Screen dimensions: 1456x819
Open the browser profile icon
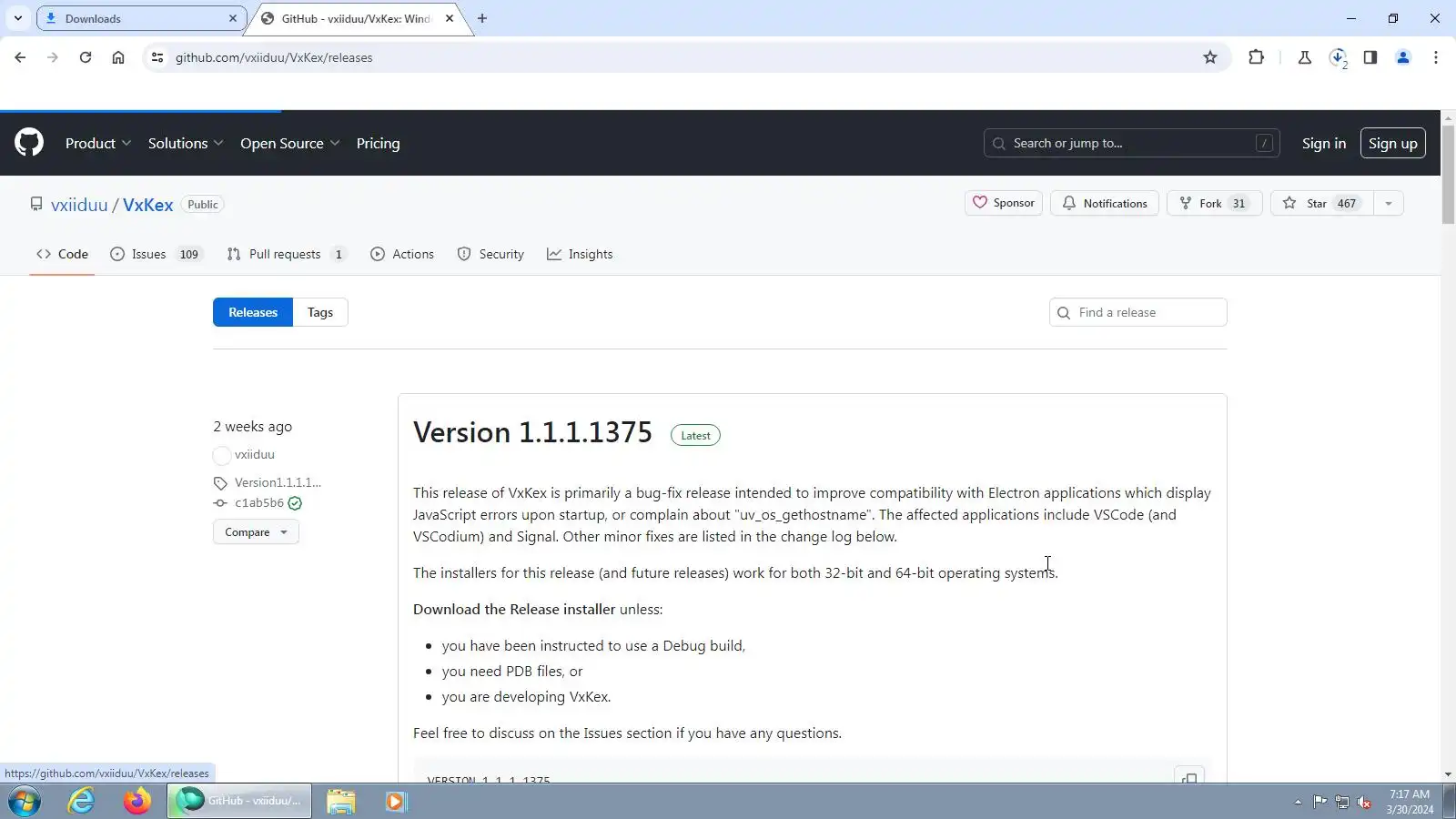click(x=1403, y=57)
